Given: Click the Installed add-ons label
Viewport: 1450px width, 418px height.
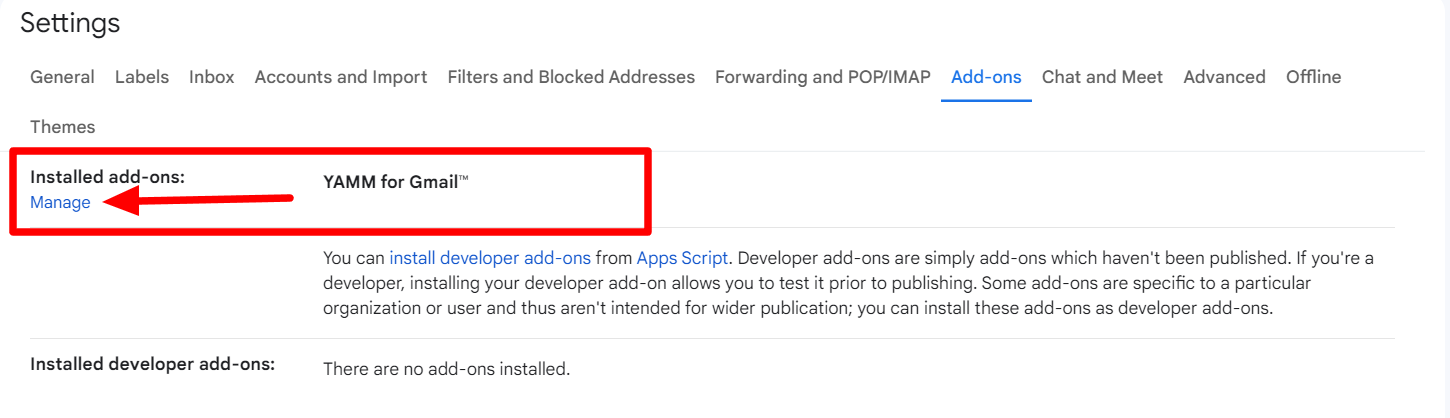Looking at the screenshot, I should coord(108,177).
